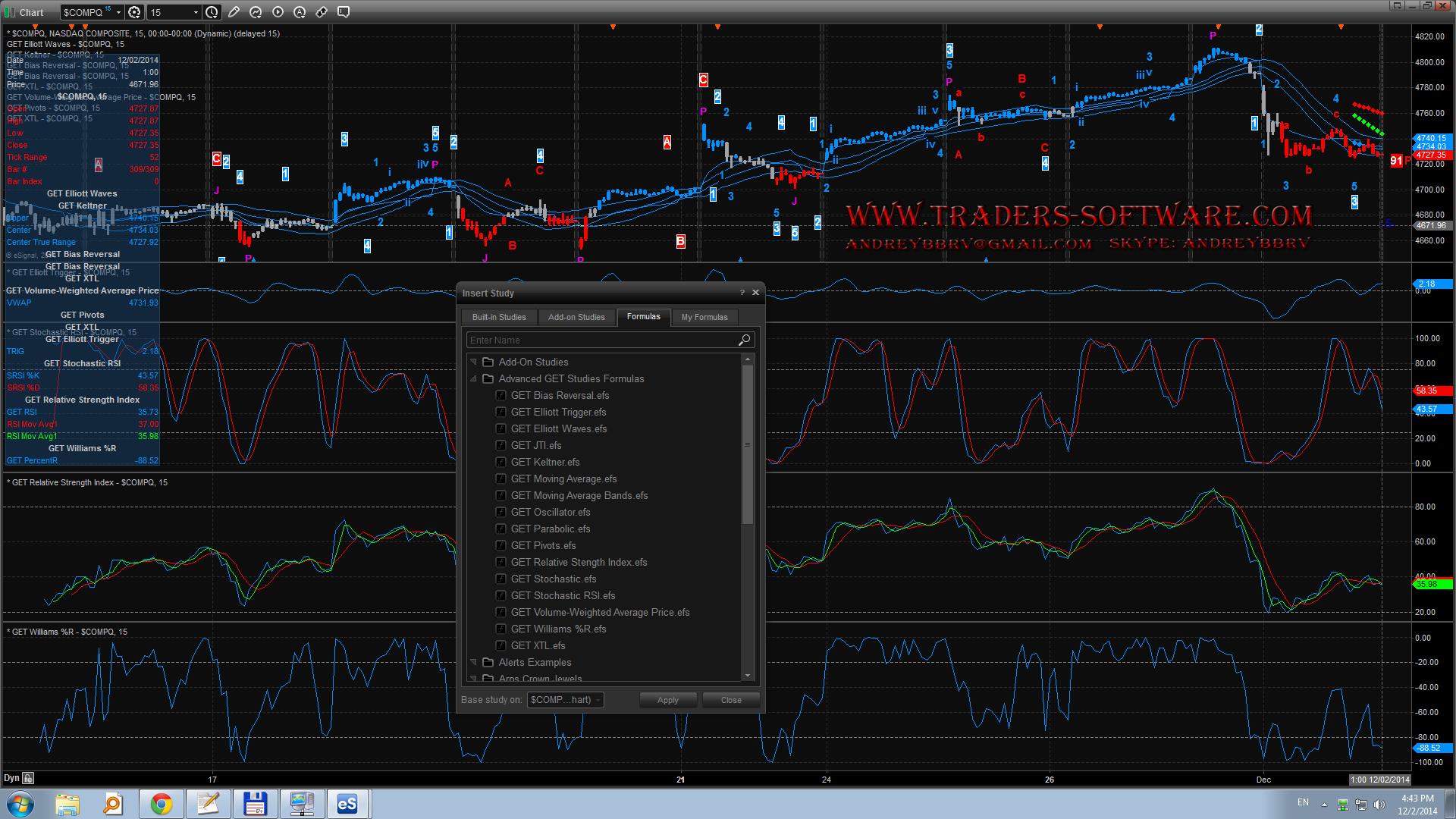The width and height of the screenshot is (1456, 819).
Task: Switch to Built-in Studies tab
Action: (x=498, y=317)
